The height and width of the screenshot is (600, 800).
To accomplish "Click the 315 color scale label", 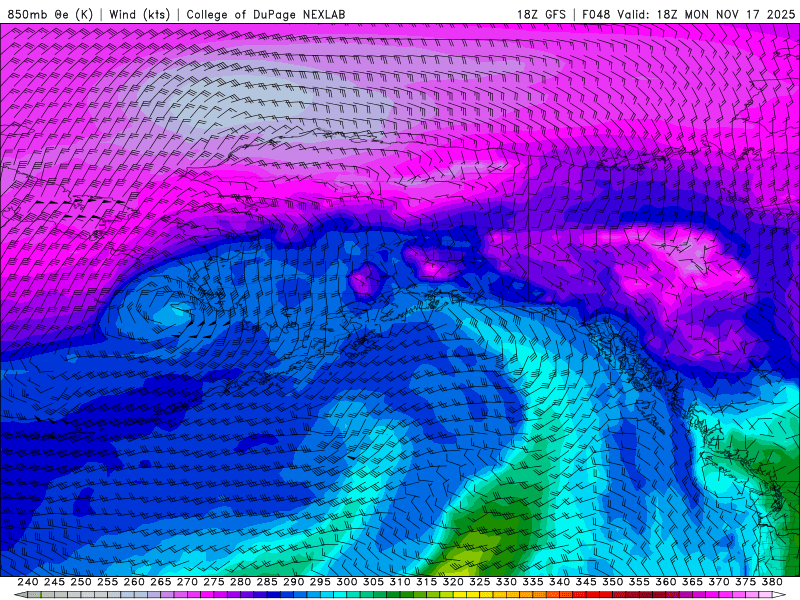I will 426,582.
